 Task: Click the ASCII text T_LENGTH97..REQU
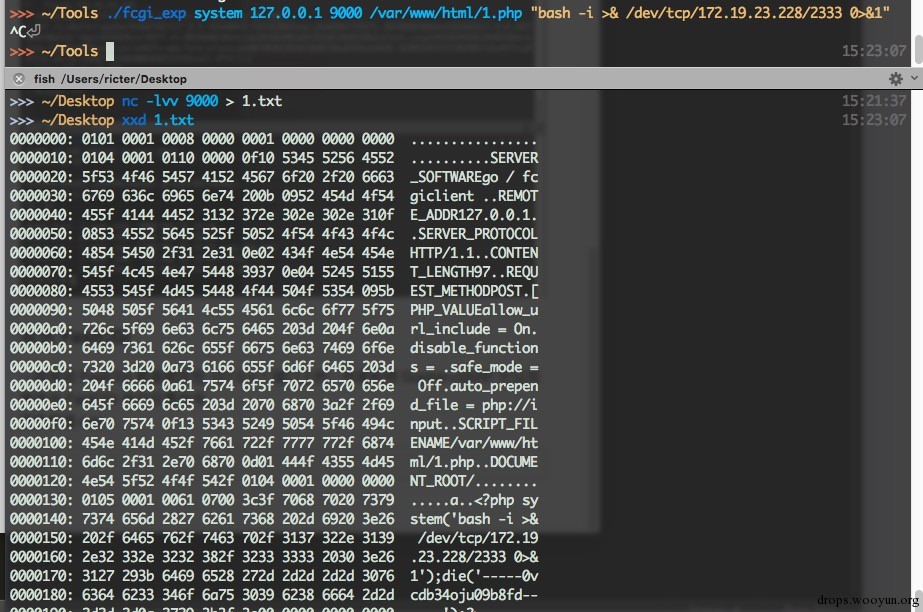click(474, 272)
